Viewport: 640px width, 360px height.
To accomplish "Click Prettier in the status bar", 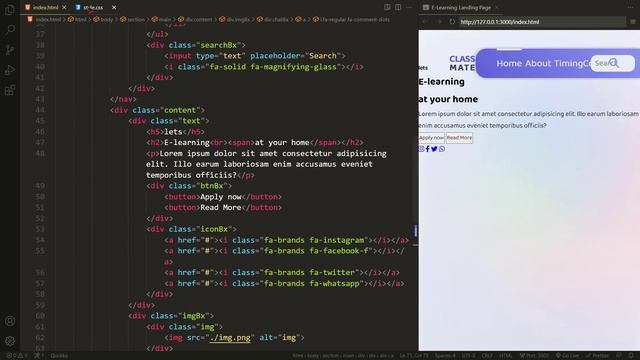I will [597, 356].
